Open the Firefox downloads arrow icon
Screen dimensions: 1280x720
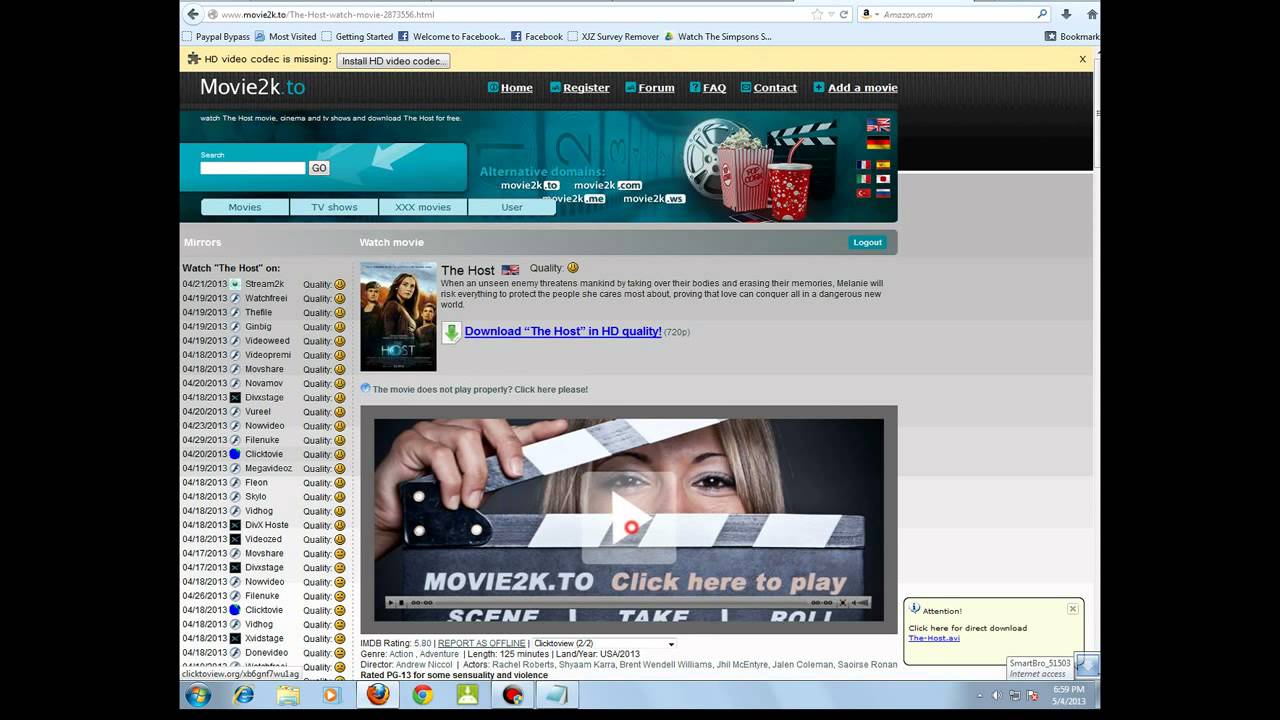click(x=1066, y=14)
